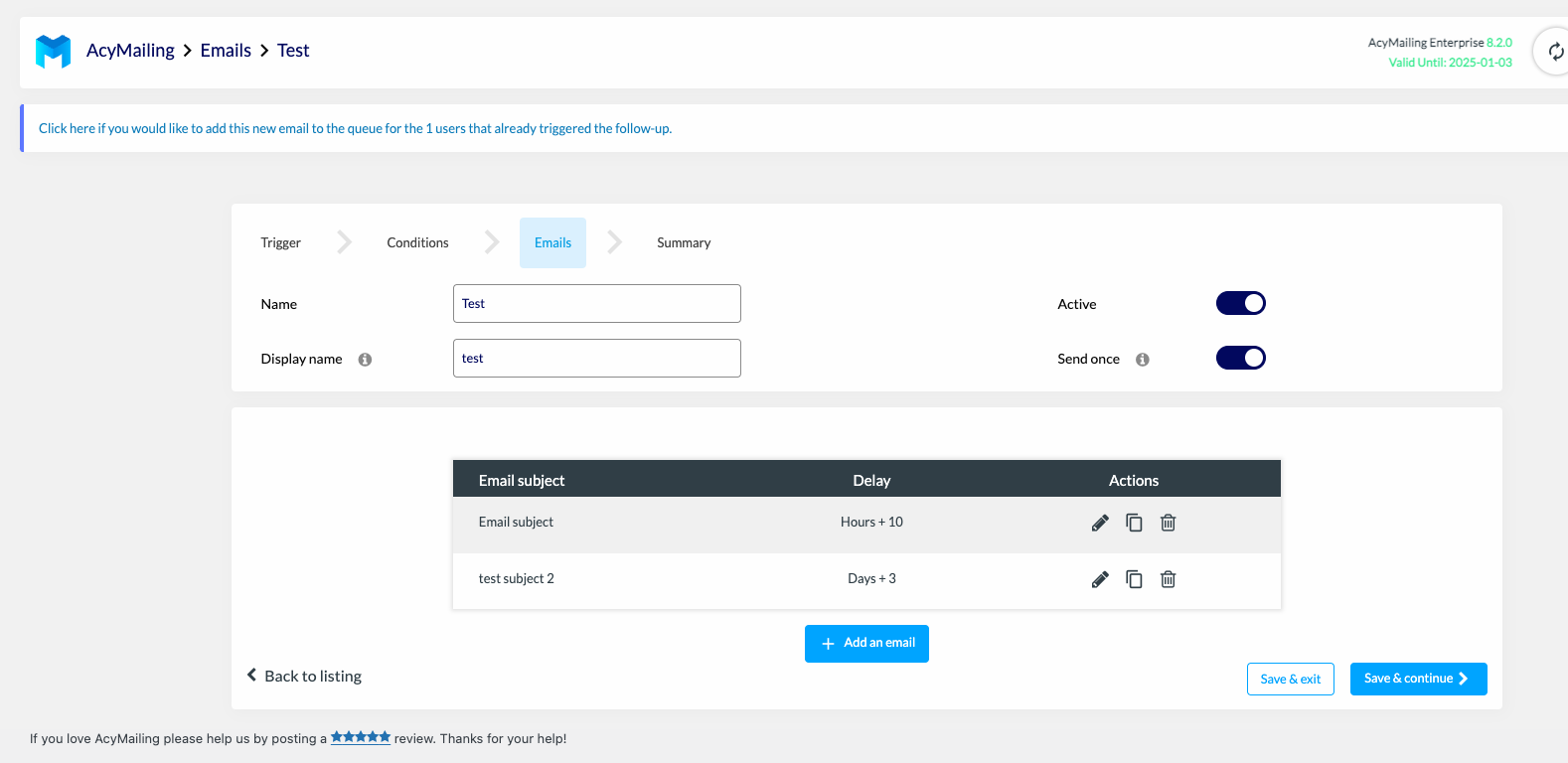
Task: Switch to the Summary step
Action: (684, 243)
